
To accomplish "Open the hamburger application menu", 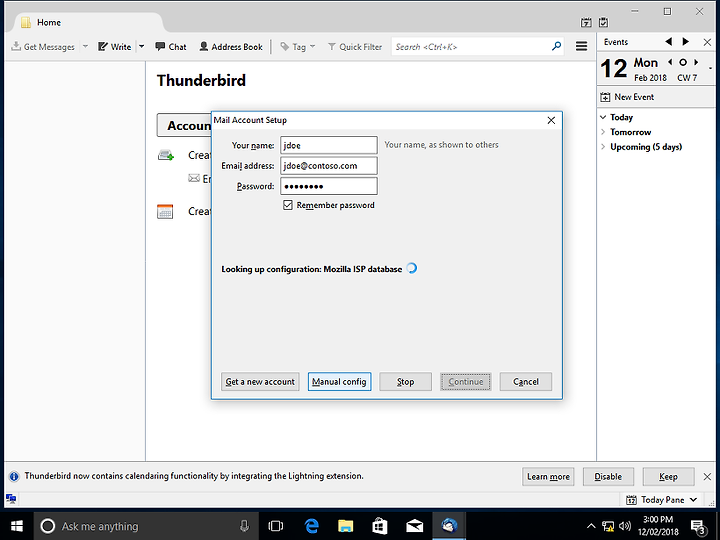I will 581,46.
